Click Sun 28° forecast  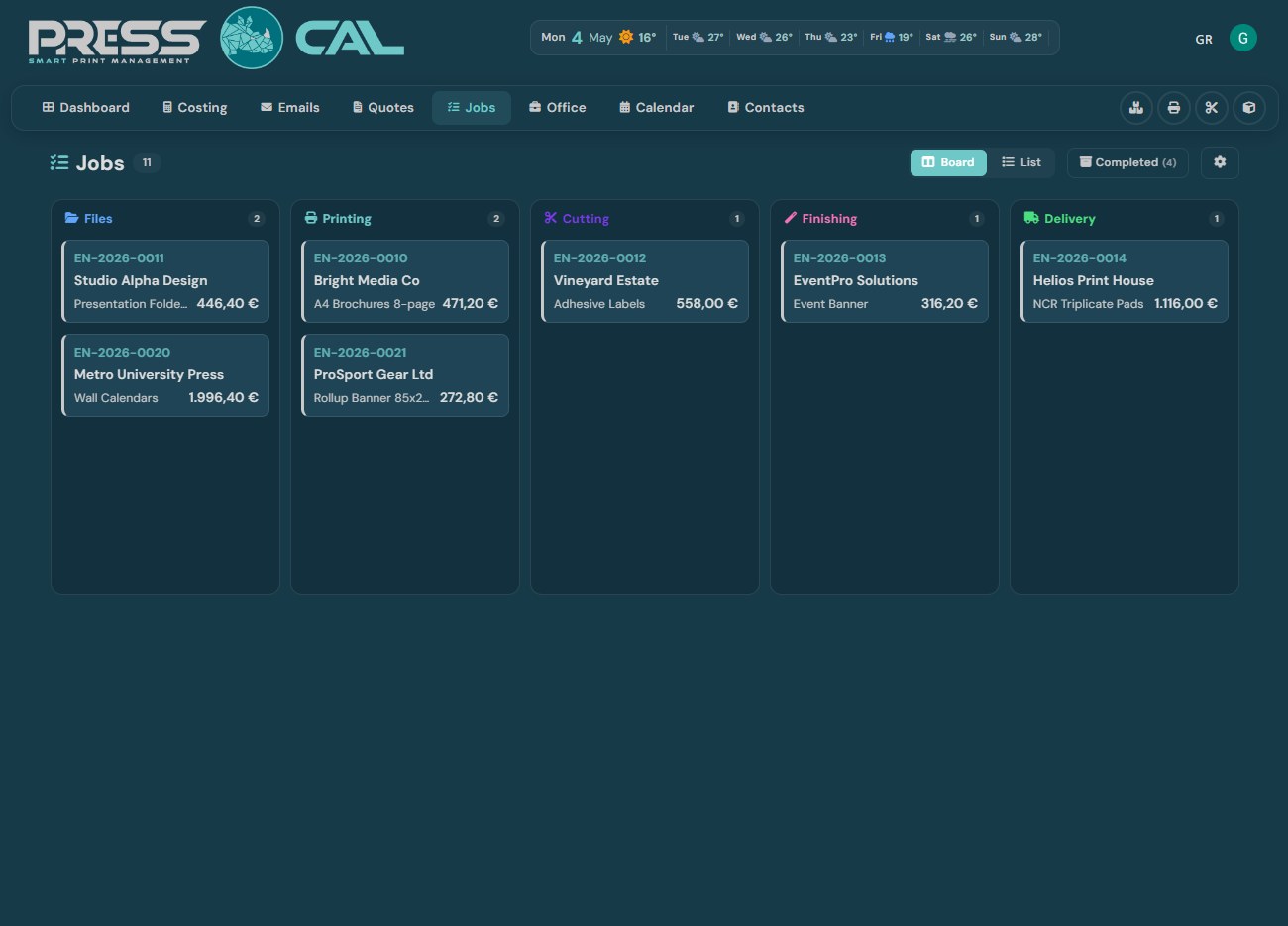pyautogui.click(x=1016, y=37)
